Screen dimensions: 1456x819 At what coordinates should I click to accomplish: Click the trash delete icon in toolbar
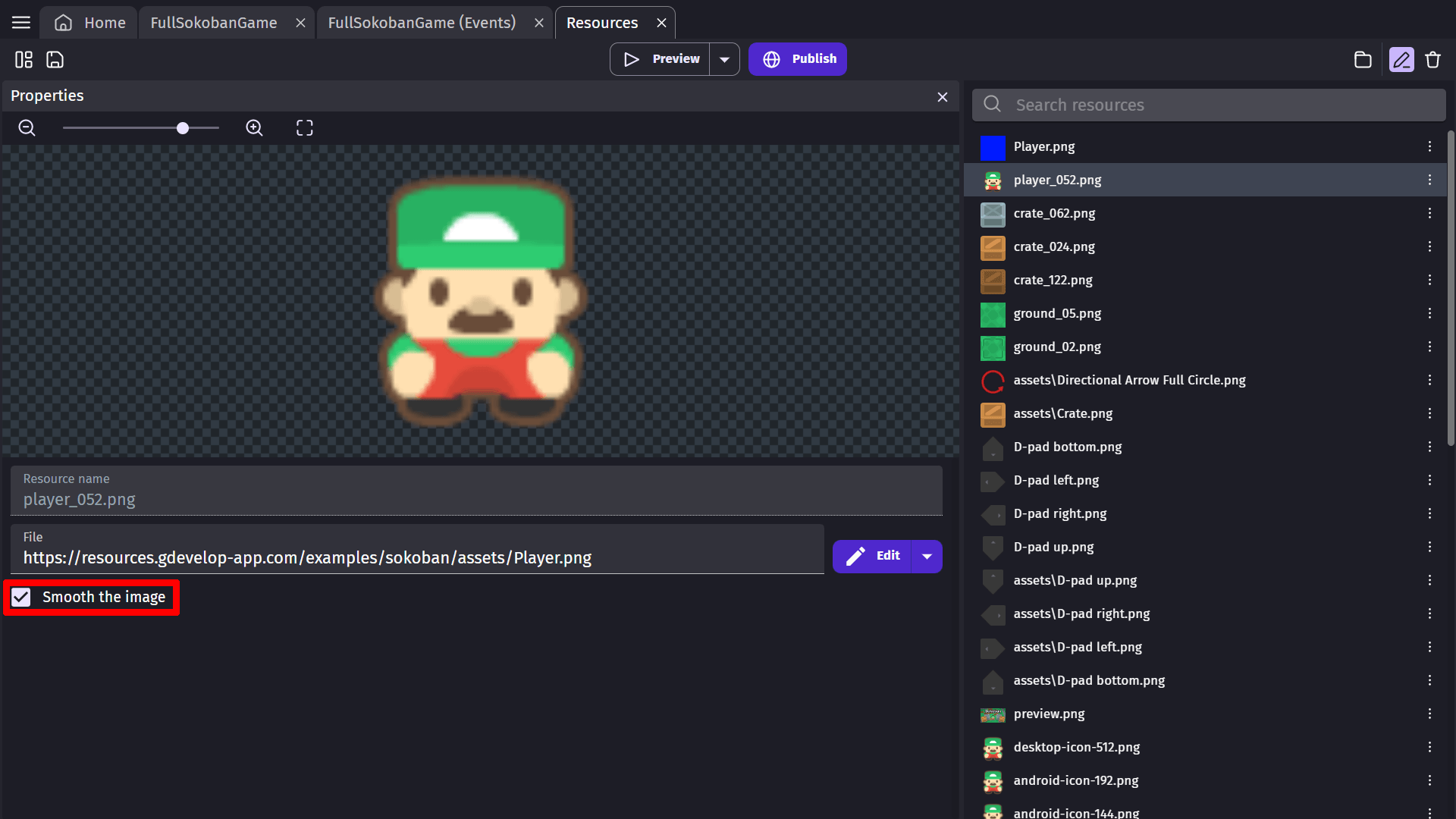click(x=1432, y=59)
